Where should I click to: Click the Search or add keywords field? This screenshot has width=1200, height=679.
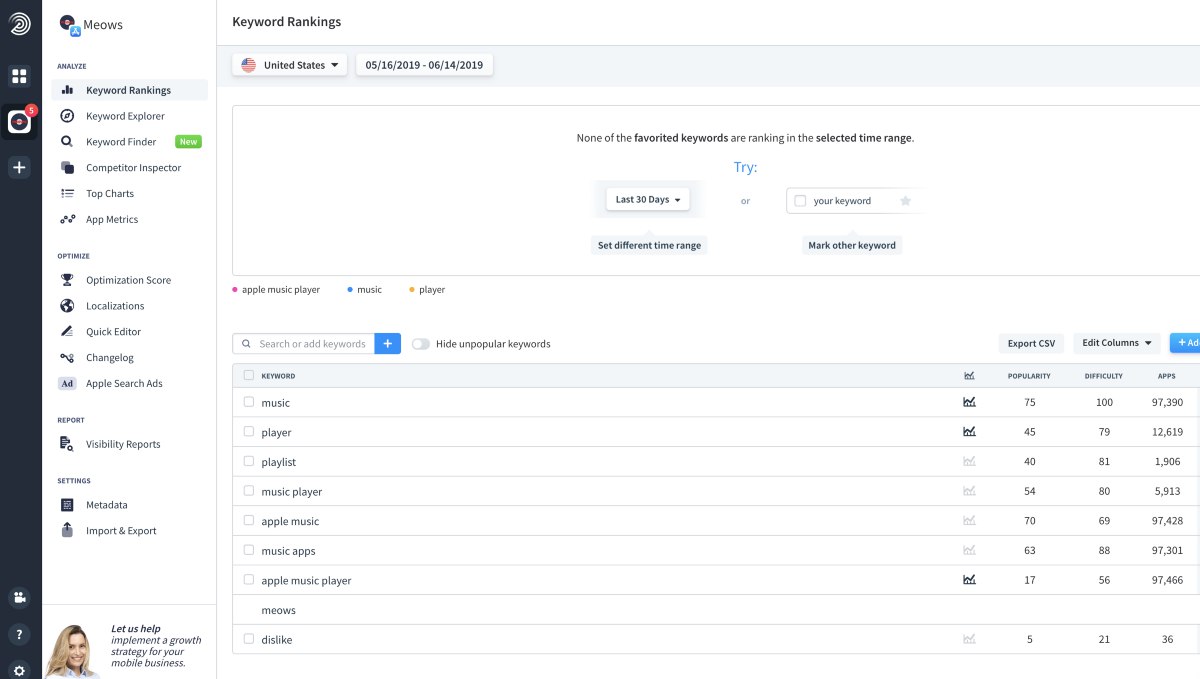304,344
